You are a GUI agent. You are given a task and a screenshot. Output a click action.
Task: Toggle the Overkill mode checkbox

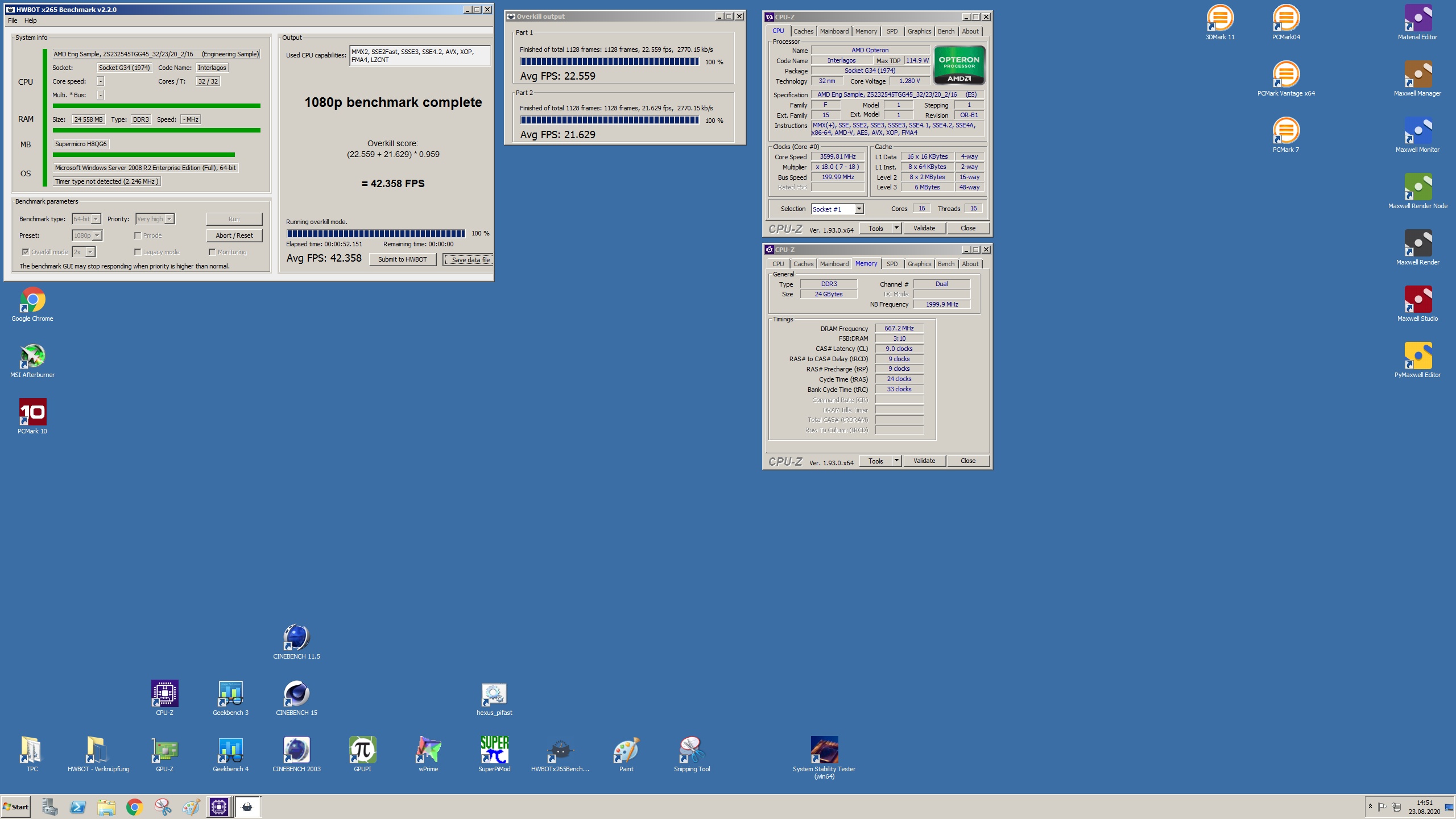point(26,252)
